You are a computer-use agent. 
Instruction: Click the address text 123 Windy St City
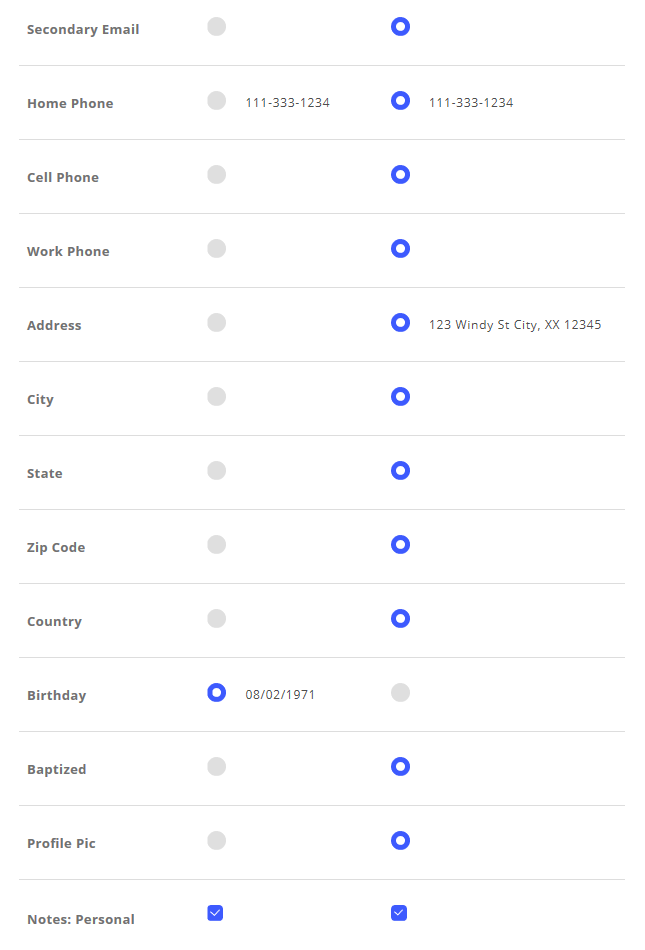[515, 325]
